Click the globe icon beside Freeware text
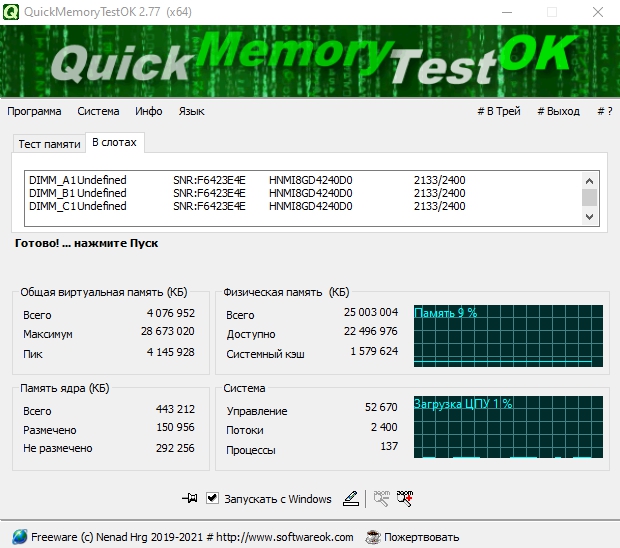Viewport: 620px width, 548px height. (20, 537)
